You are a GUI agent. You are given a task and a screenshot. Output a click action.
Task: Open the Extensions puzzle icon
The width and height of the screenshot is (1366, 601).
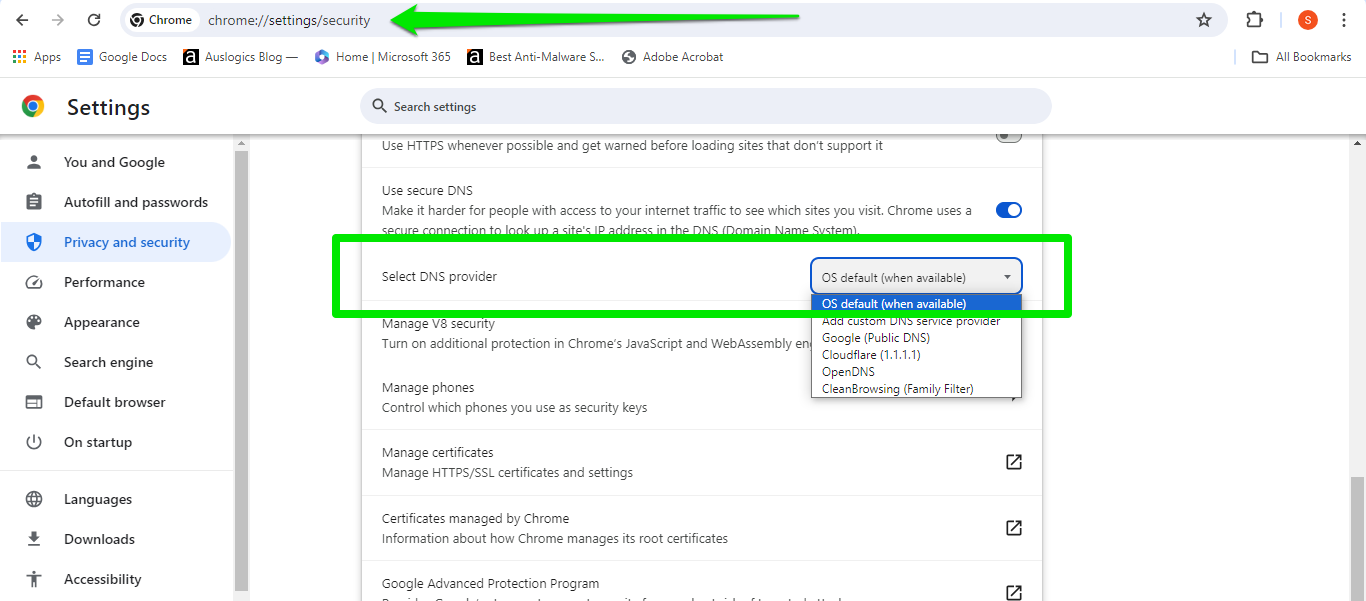[x=1254, y=20]
